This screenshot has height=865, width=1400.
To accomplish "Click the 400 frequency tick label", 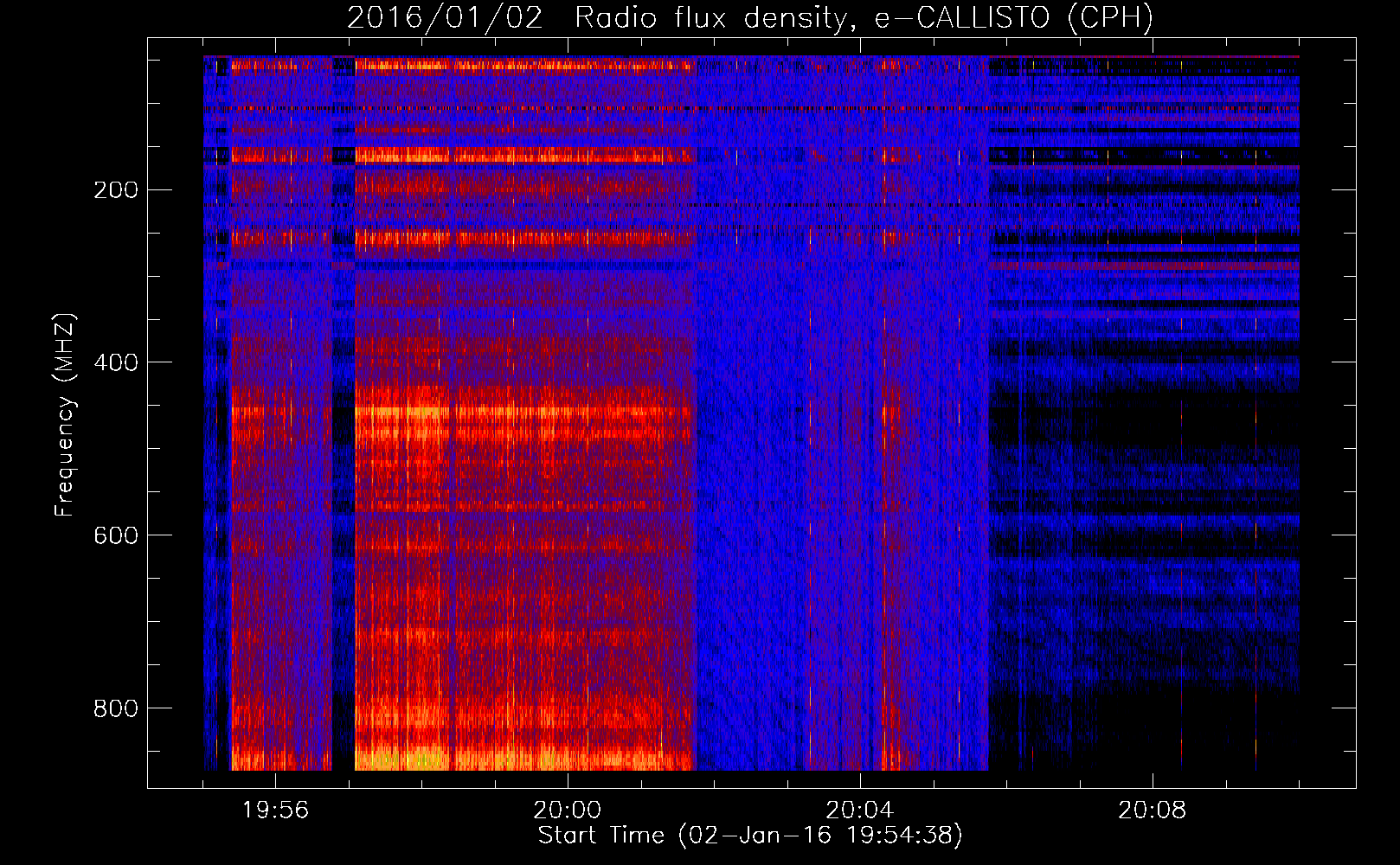I will pyautogui.click(x=116, y=362).
